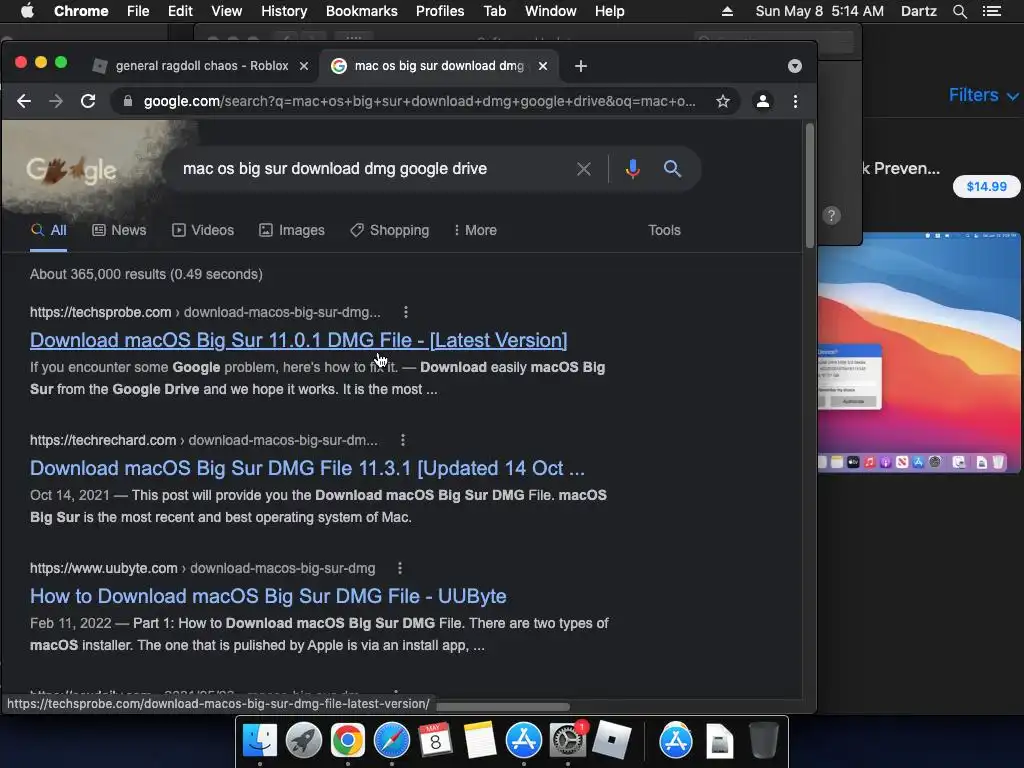Clear the Google search box with X
This screenshot has width=1024, height=768.
point(584,169)
